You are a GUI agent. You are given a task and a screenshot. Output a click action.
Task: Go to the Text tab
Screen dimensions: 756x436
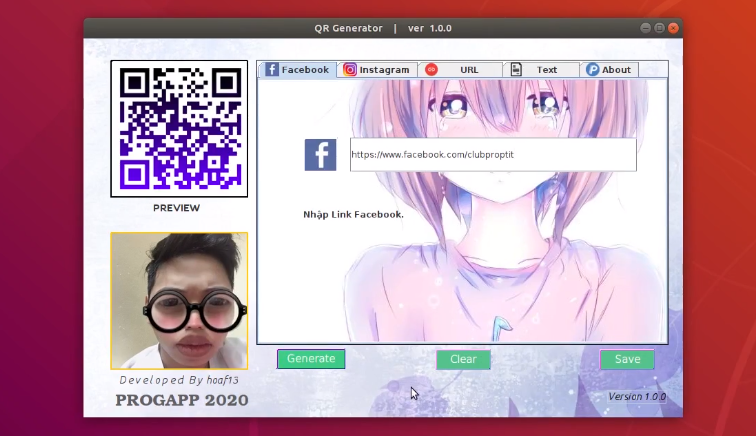(541, 70)
